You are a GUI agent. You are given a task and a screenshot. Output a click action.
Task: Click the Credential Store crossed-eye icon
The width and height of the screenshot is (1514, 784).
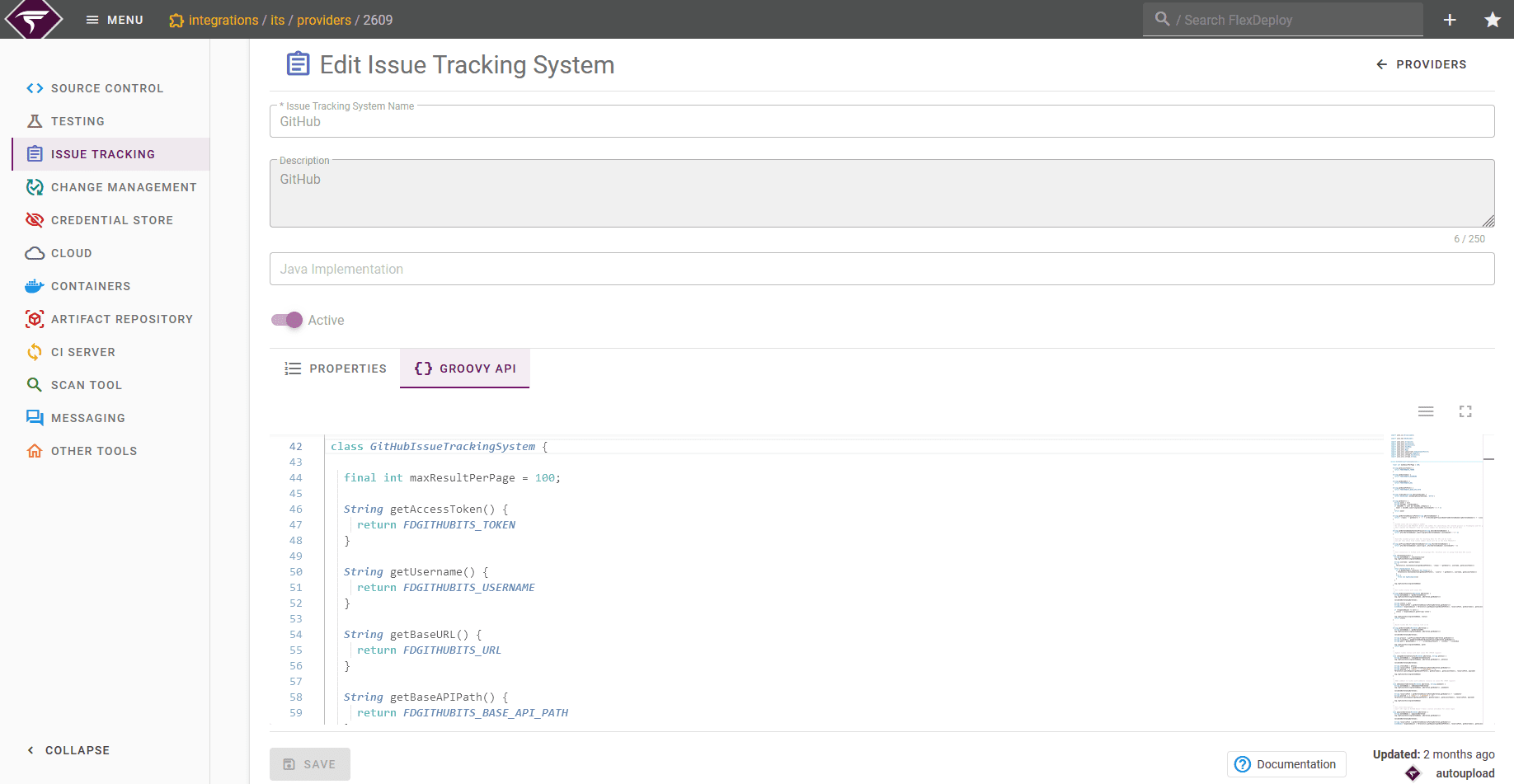click(35, 220)
